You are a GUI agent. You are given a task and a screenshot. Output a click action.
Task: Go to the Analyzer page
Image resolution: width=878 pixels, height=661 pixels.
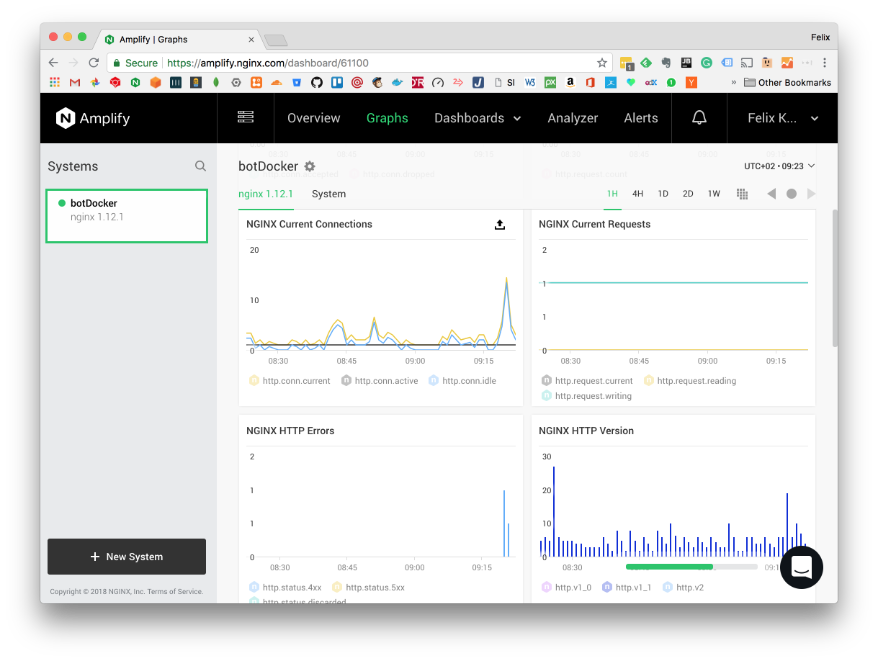coord(572,118)
